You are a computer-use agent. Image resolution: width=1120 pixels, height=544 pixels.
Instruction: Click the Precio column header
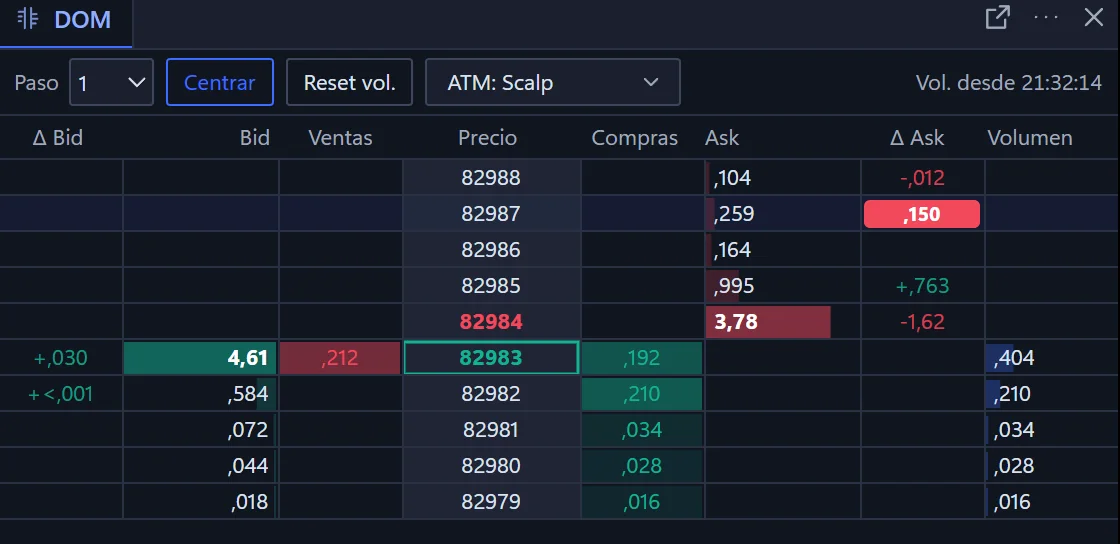(x=488, y=138)
